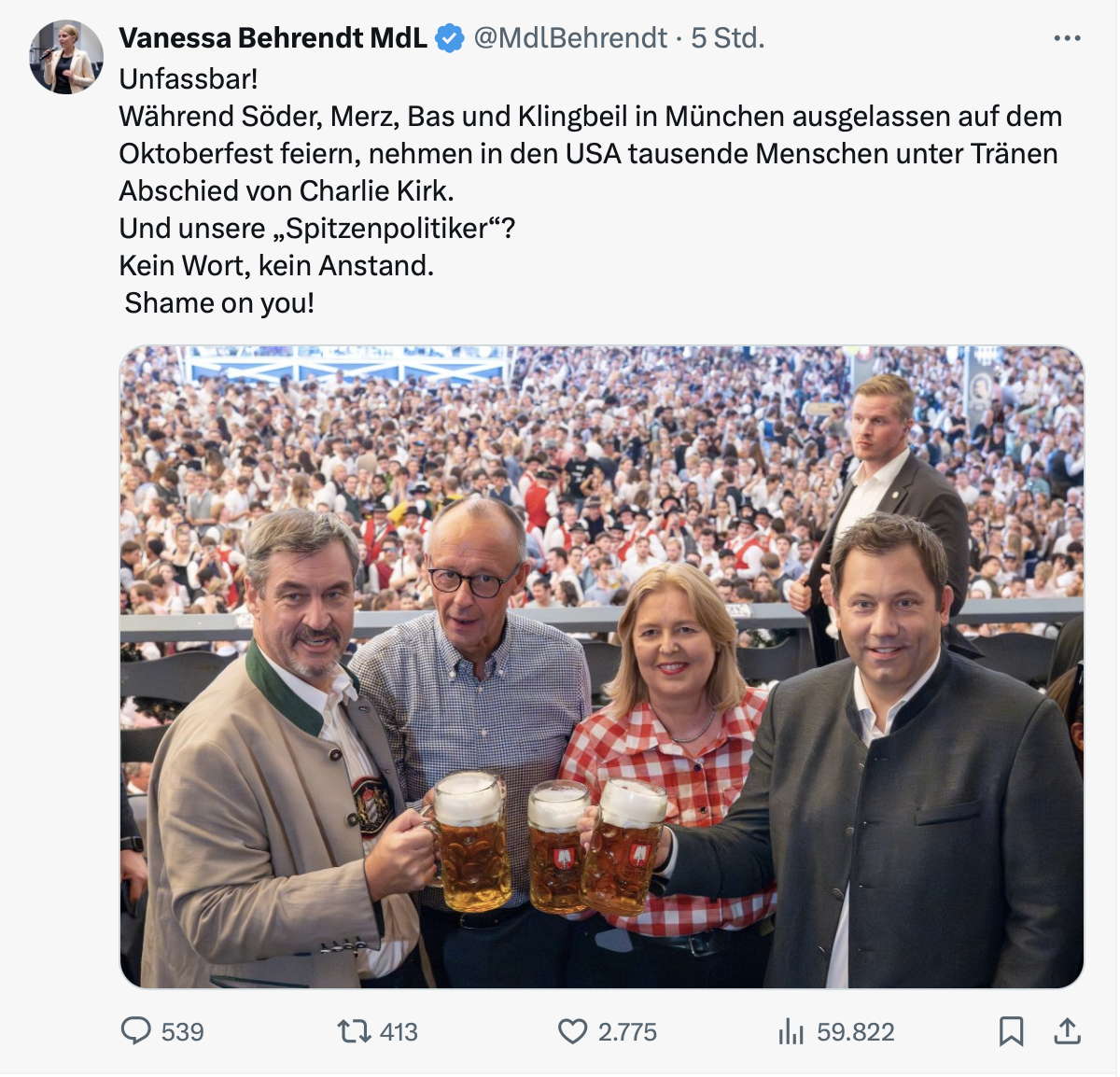The height and width of the screenshot is (1077, 1120).
Task: Bookmark this post
Action: (x=1011, y=1030)
